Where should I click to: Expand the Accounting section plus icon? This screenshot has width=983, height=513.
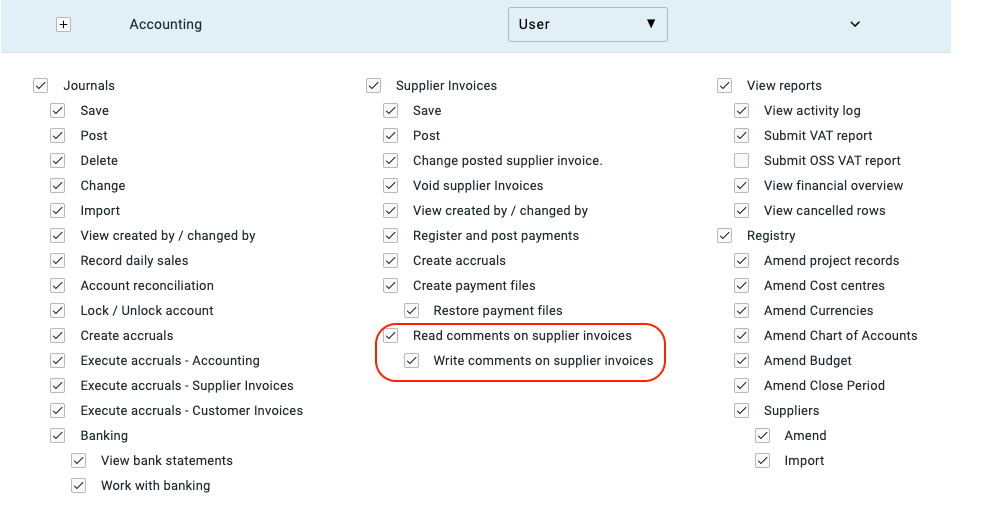pos(64,25)
